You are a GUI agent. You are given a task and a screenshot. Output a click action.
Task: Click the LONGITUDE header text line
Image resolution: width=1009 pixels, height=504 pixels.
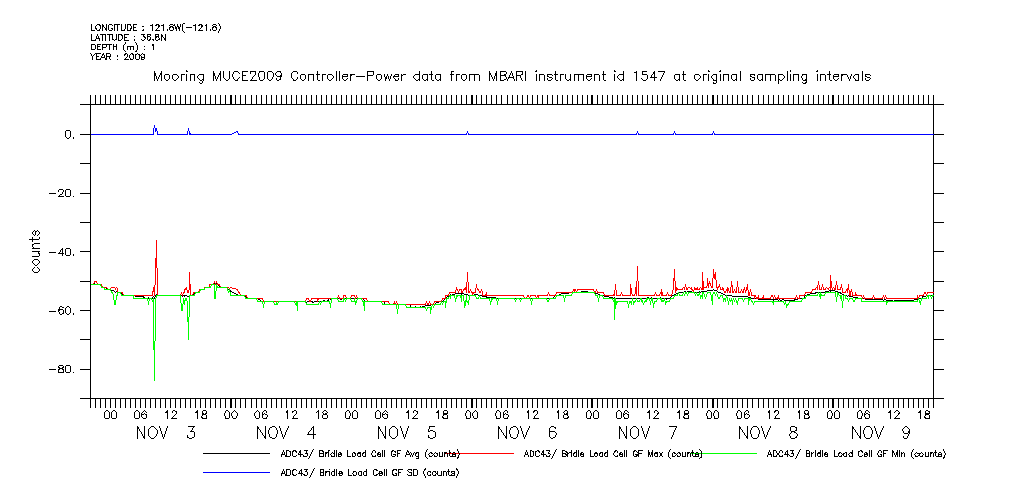pos(155,27)
